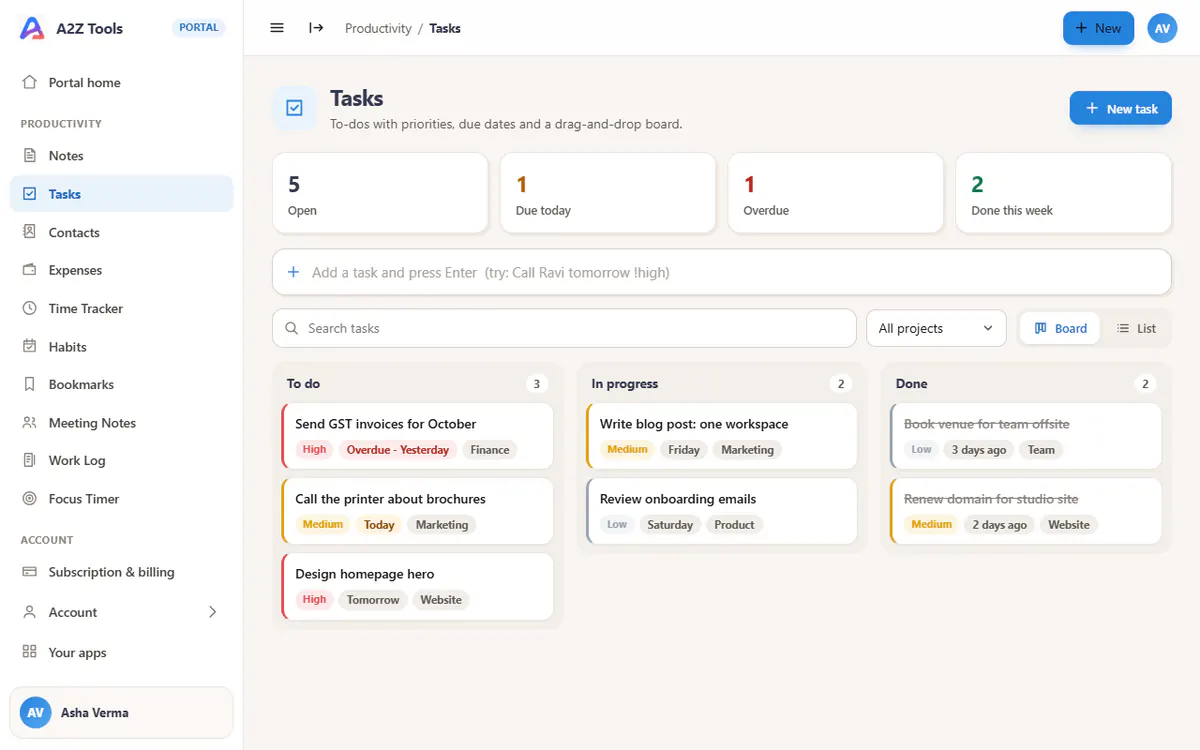Viewport: 1200px width, 750px height.
Task: Click the A2Z Tools logo icon
Action: pos(32,28)
